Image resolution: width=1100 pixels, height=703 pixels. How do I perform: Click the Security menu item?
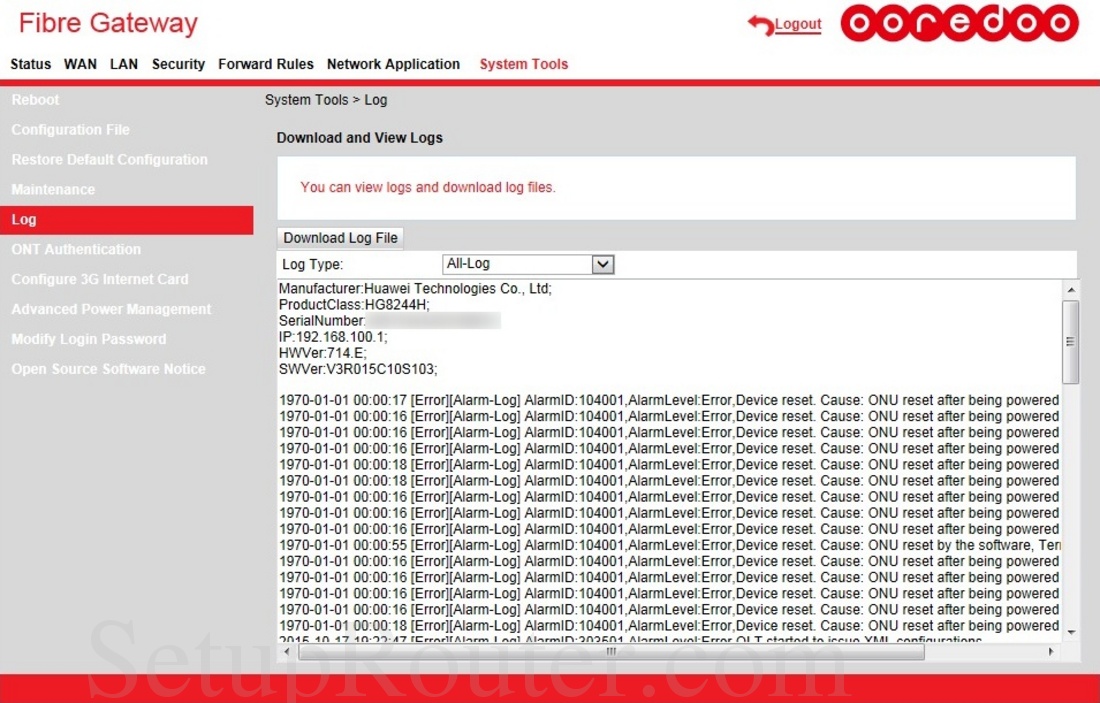(178, 64)
